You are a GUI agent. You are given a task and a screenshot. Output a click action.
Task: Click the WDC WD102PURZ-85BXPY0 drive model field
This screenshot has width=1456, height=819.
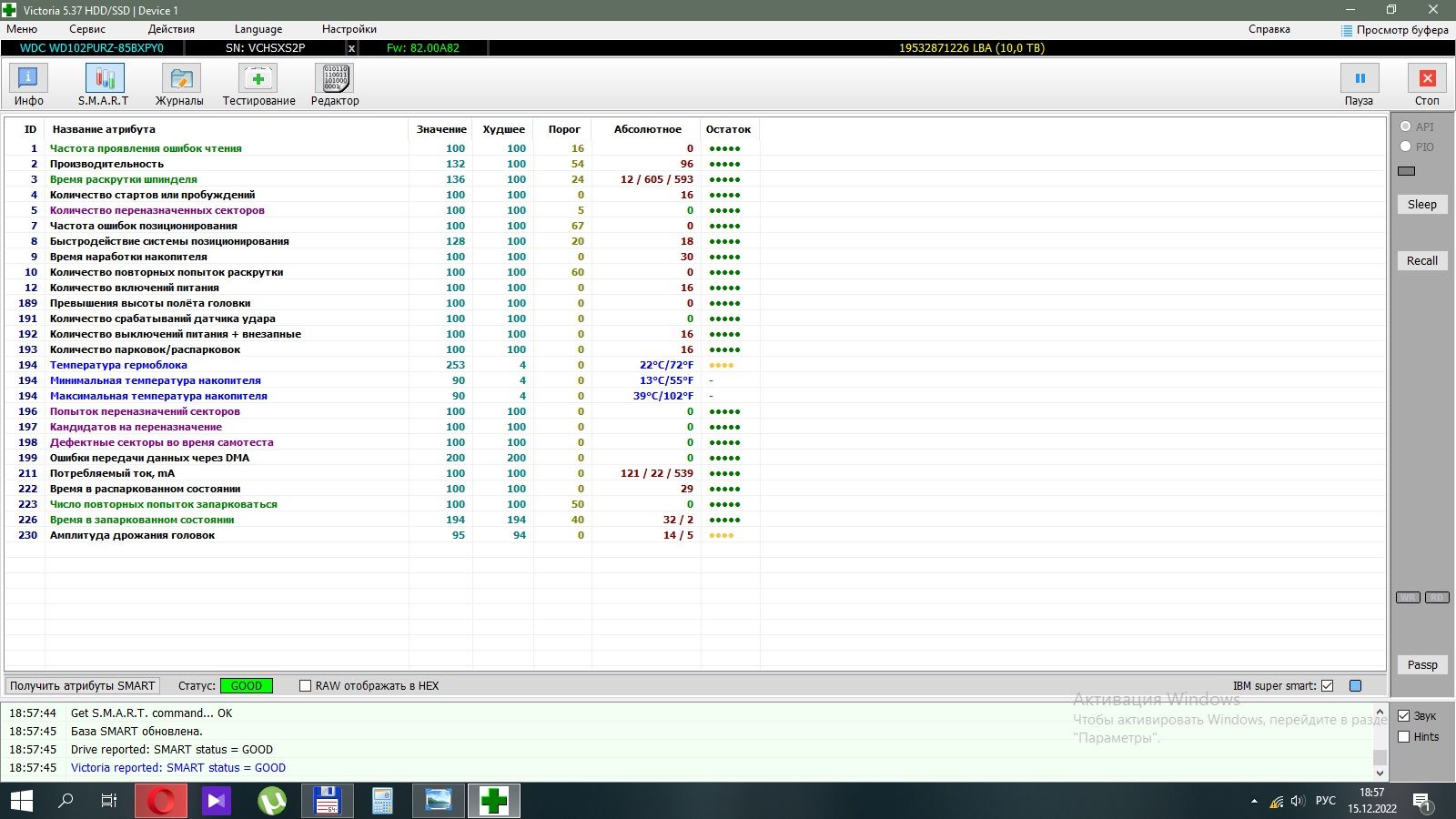point(92,48)
